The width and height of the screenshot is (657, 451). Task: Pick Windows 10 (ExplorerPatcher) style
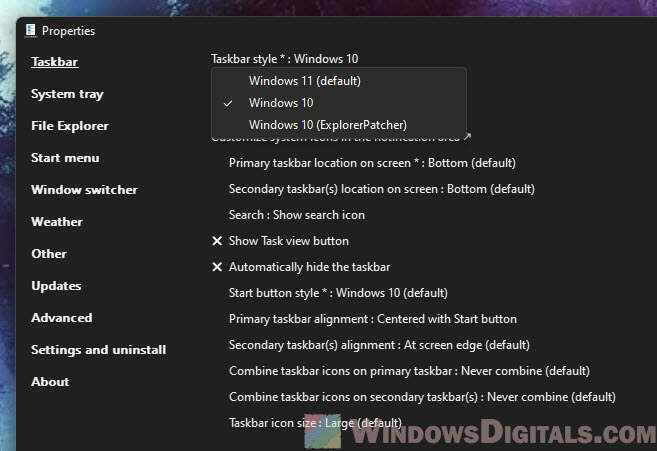(339, 125)
